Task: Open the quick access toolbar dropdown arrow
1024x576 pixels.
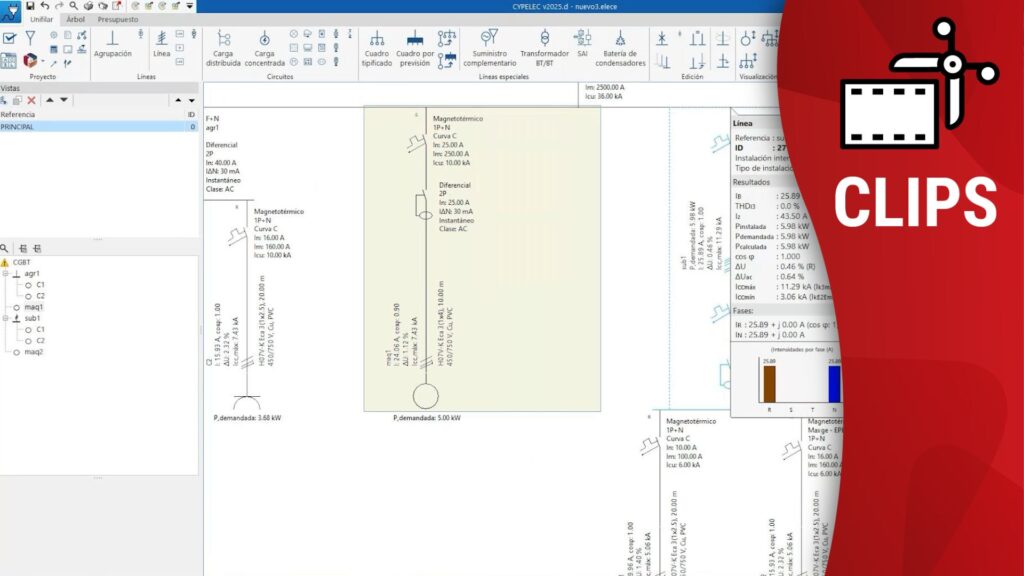Action: pos(190,6)
